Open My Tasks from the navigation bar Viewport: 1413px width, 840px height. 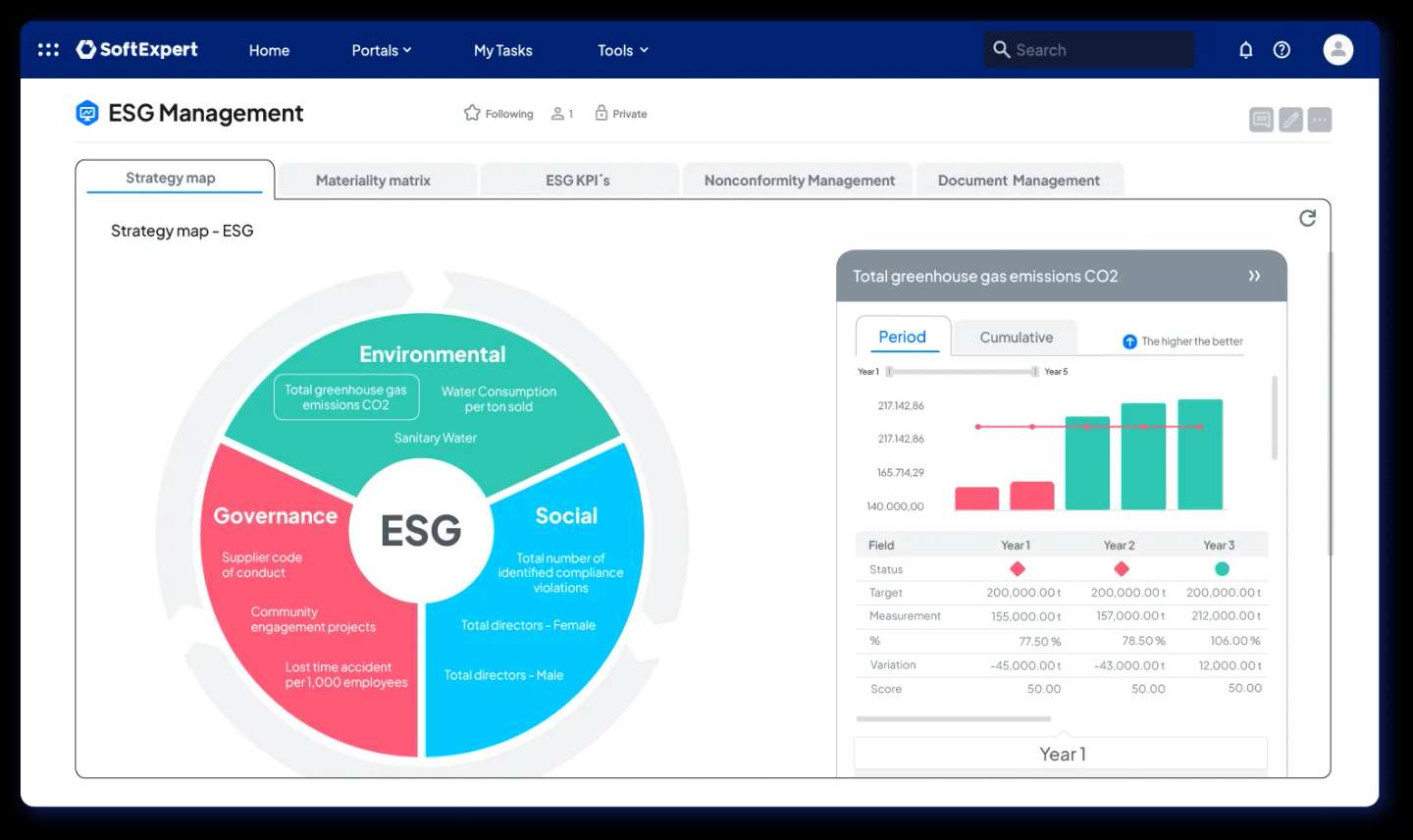click(502, 50)
